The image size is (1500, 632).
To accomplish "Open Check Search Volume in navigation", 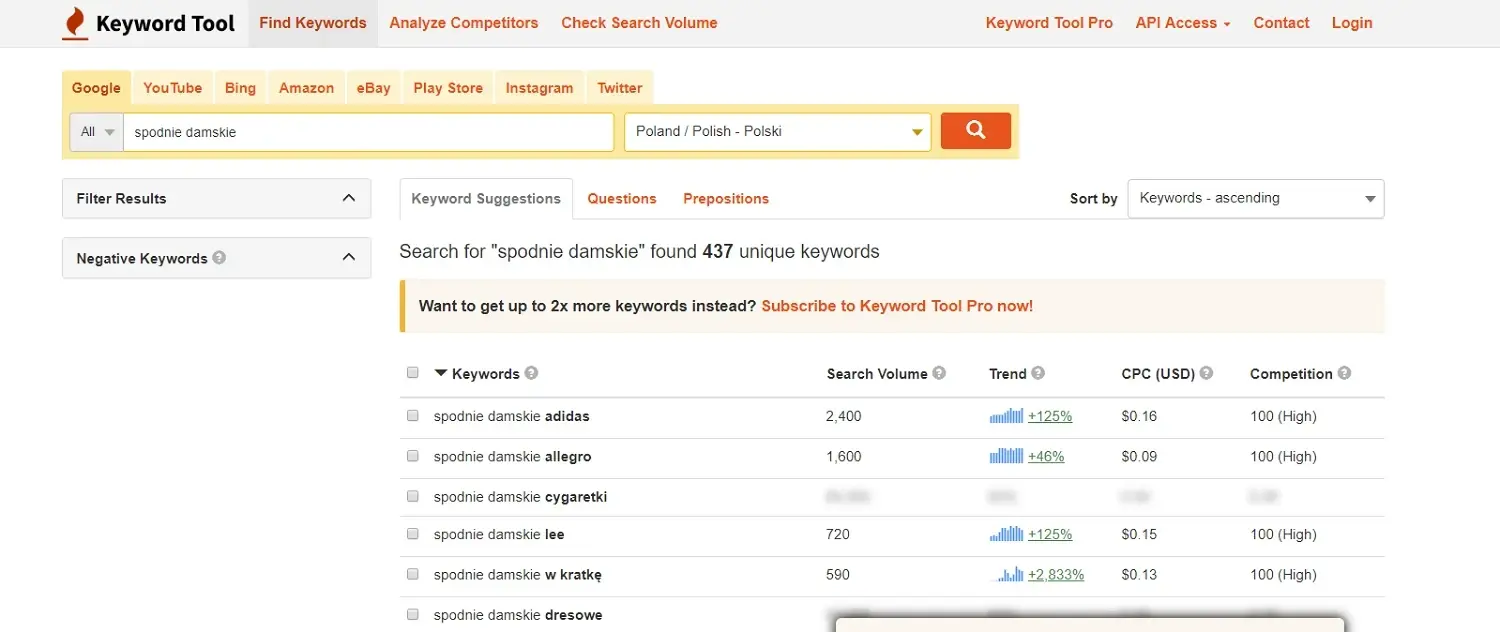I will click(639, 23).
